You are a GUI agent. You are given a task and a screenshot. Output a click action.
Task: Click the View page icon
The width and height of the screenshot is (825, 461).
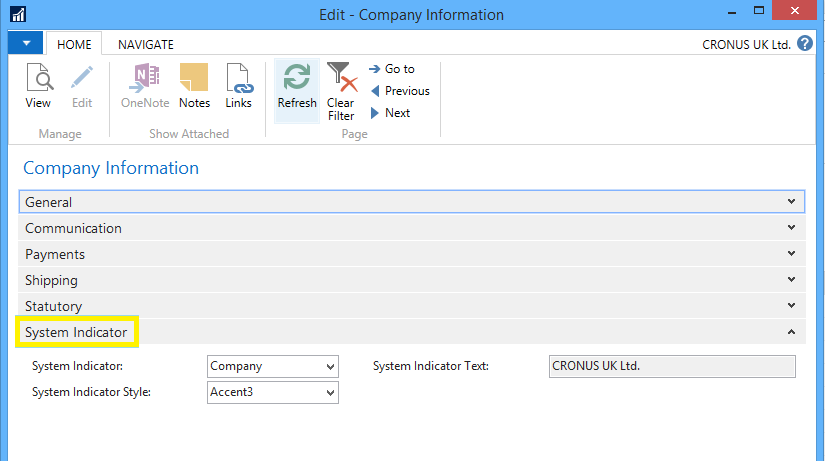(x=39, y=77)
